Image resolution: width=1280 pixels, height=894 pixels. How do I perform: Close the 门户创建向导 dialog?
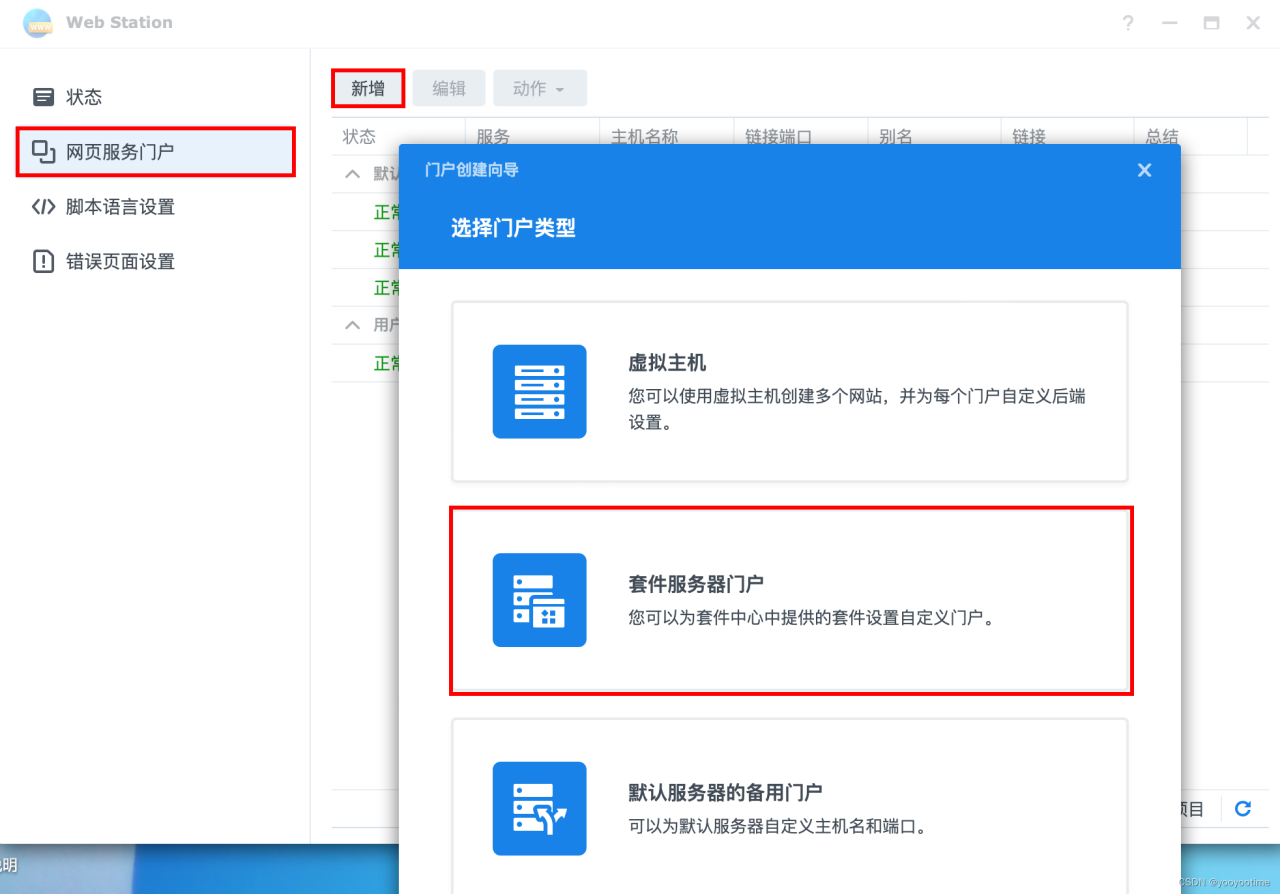(x=1144, y=170)
